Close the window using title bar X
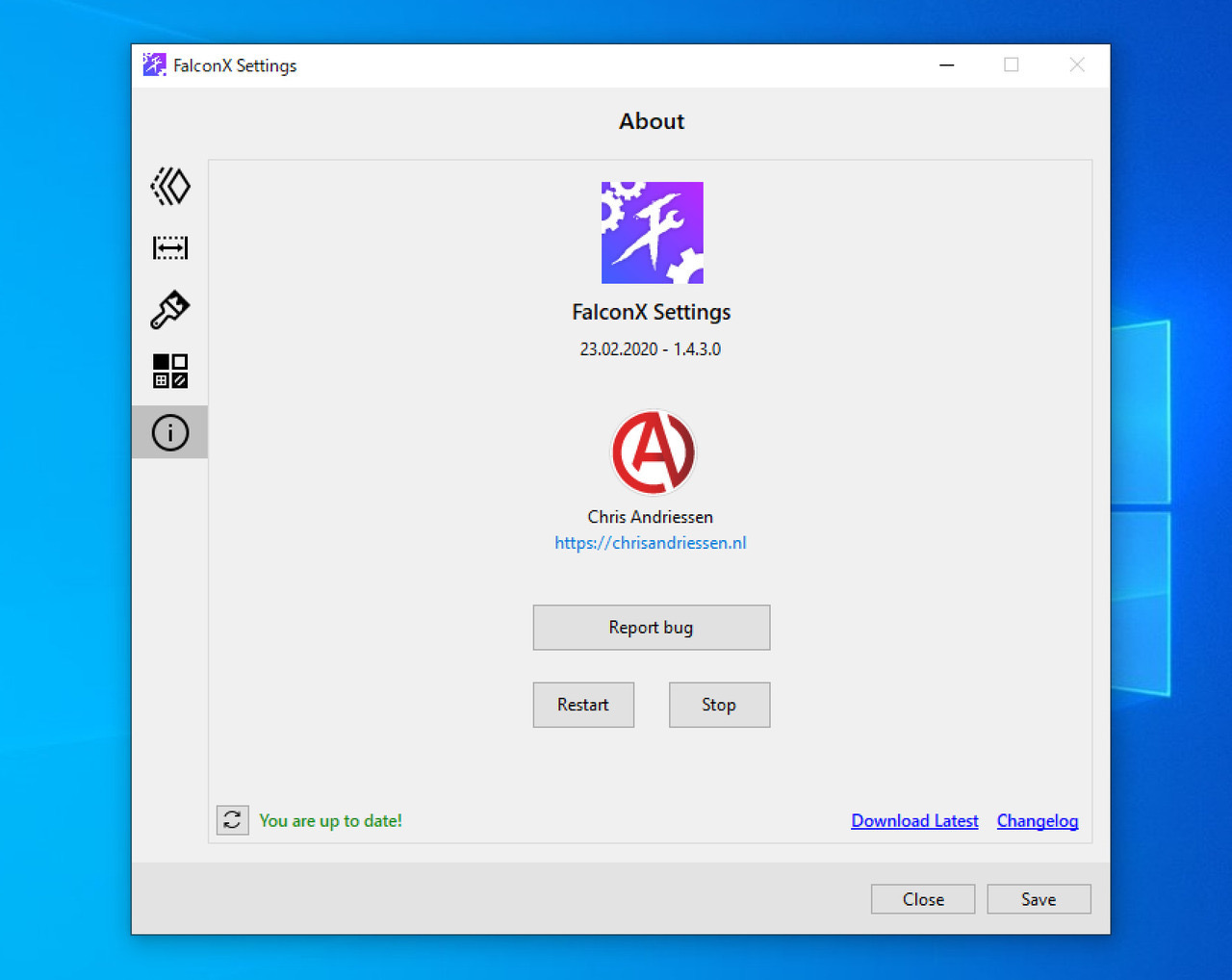 tap(1077, 65)
